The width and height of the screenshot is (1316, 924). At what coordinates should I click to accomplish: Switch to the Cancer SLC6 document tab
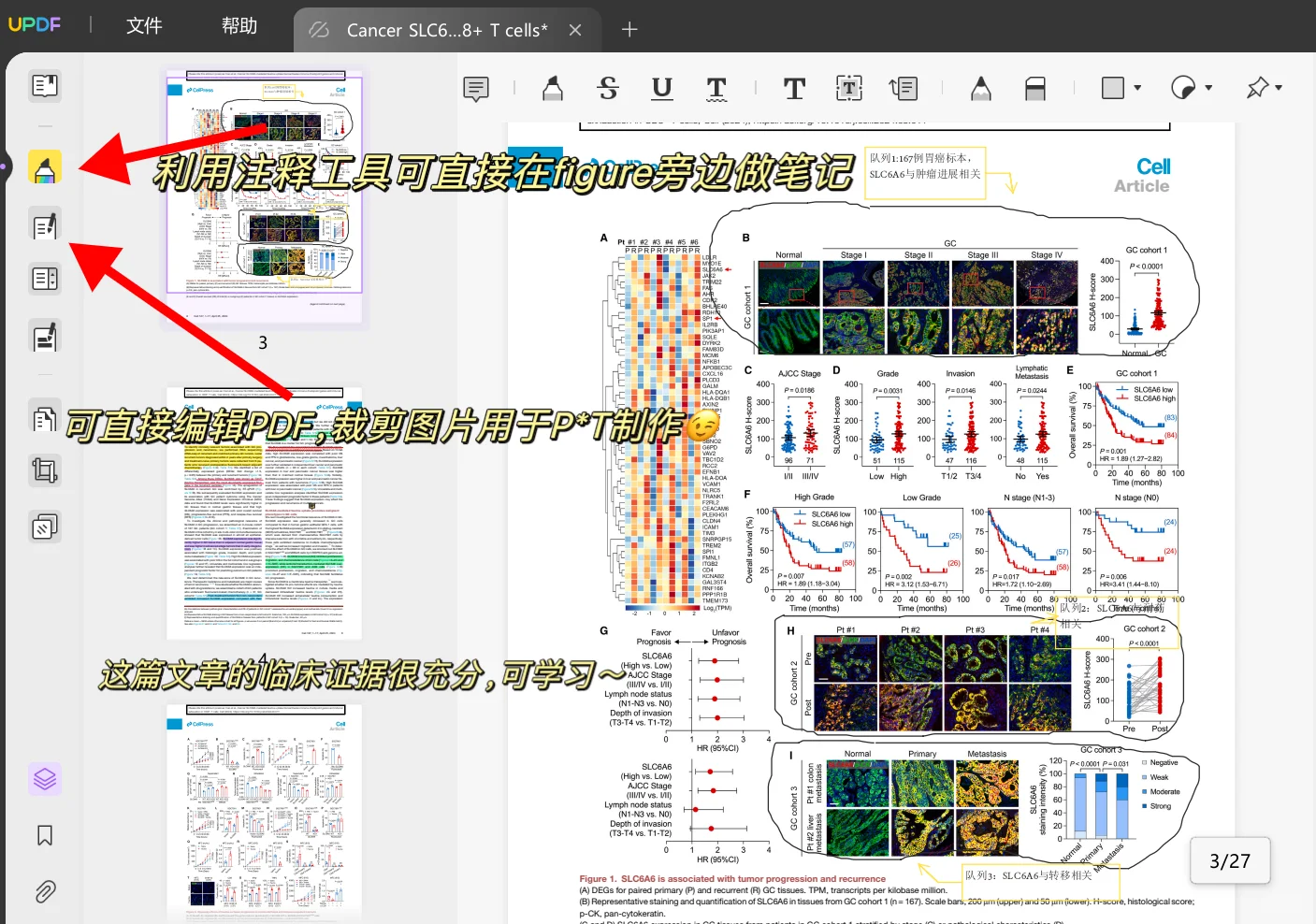pos(446,30)
